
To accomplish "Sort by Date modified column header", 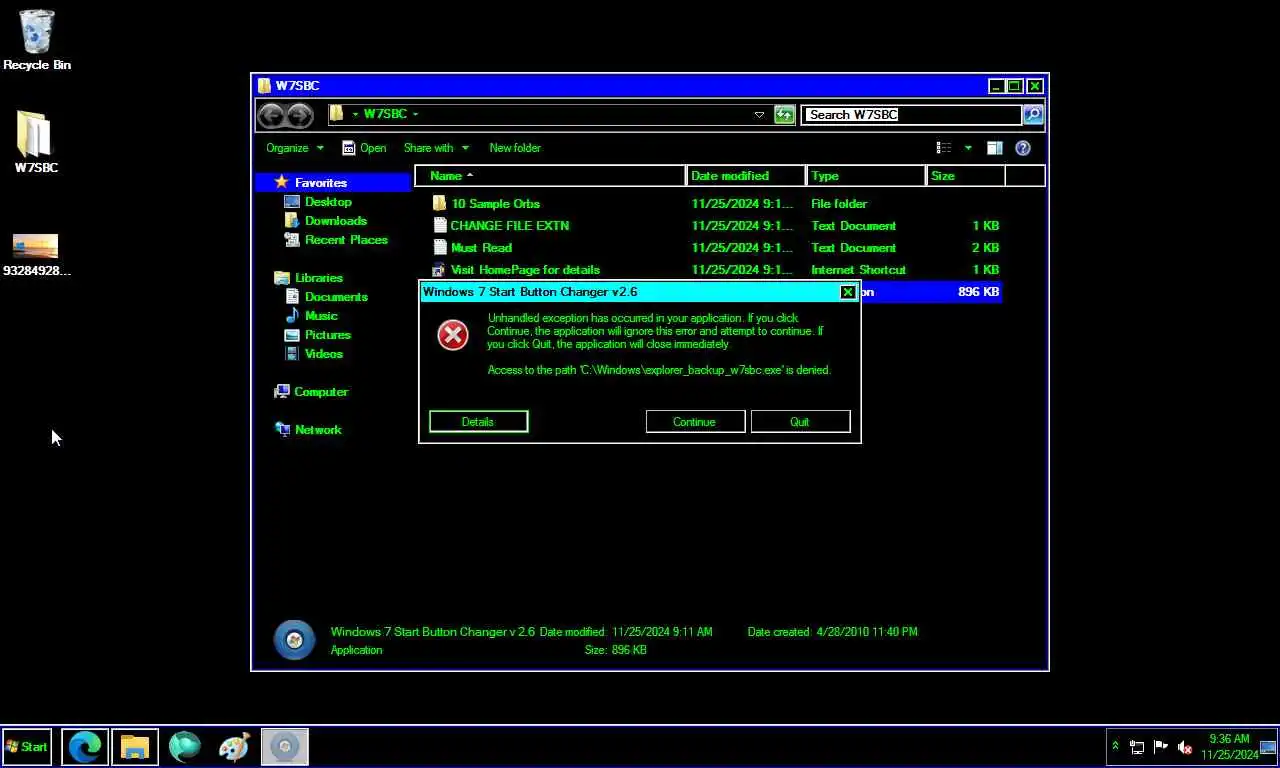I will point(746,176).
